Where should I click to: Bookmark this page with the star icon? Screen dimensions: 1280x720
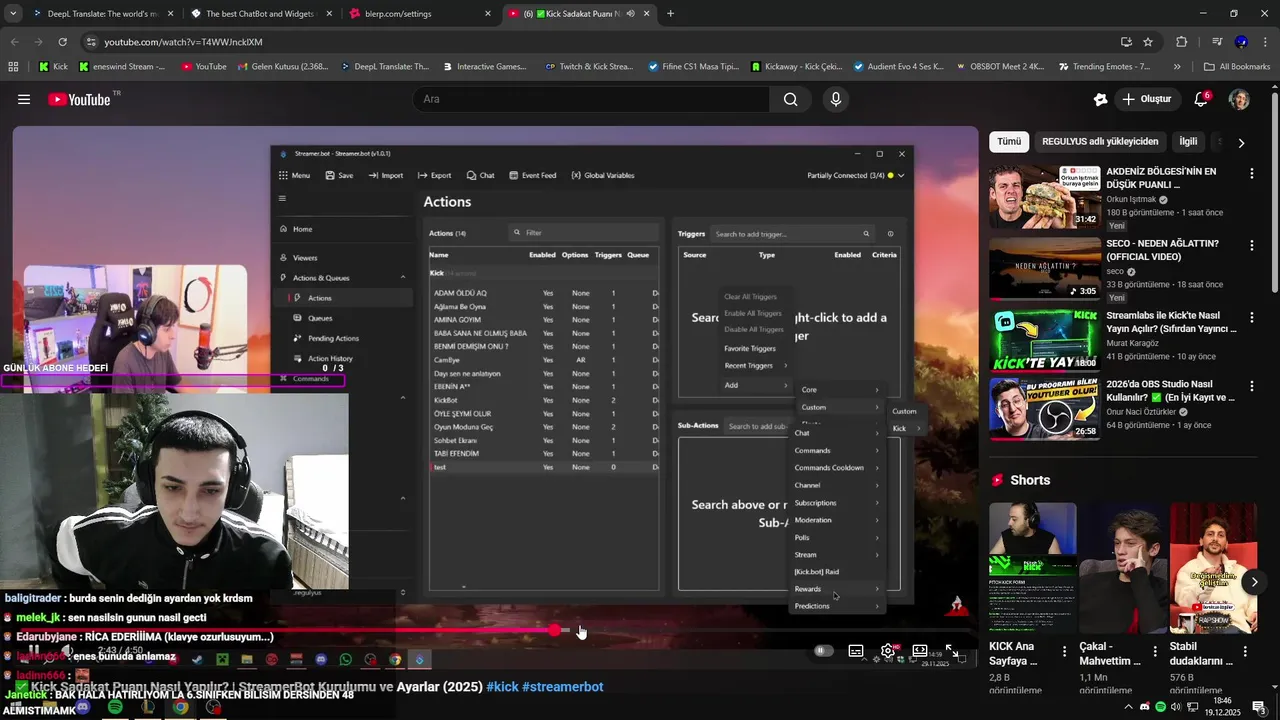click(1148, 42)
